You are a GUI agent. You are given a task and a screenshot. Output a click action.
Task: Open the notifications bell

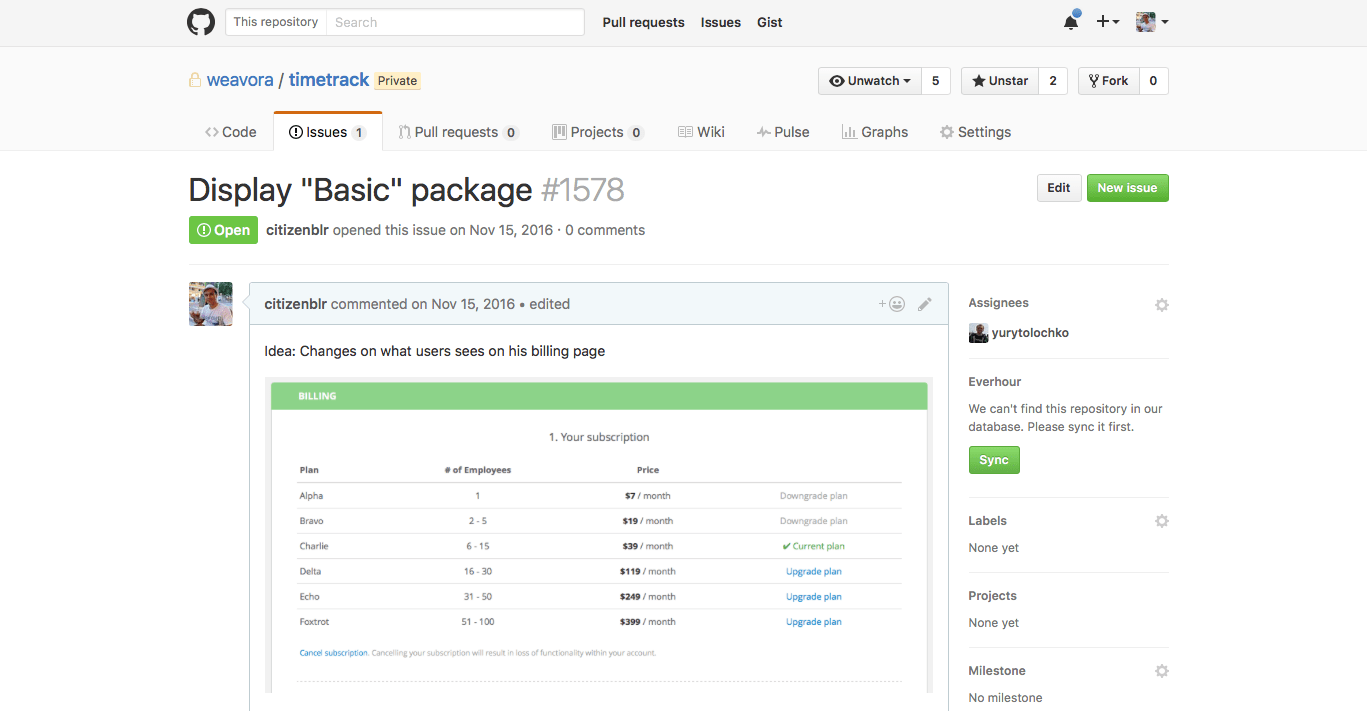(1070, 22)
